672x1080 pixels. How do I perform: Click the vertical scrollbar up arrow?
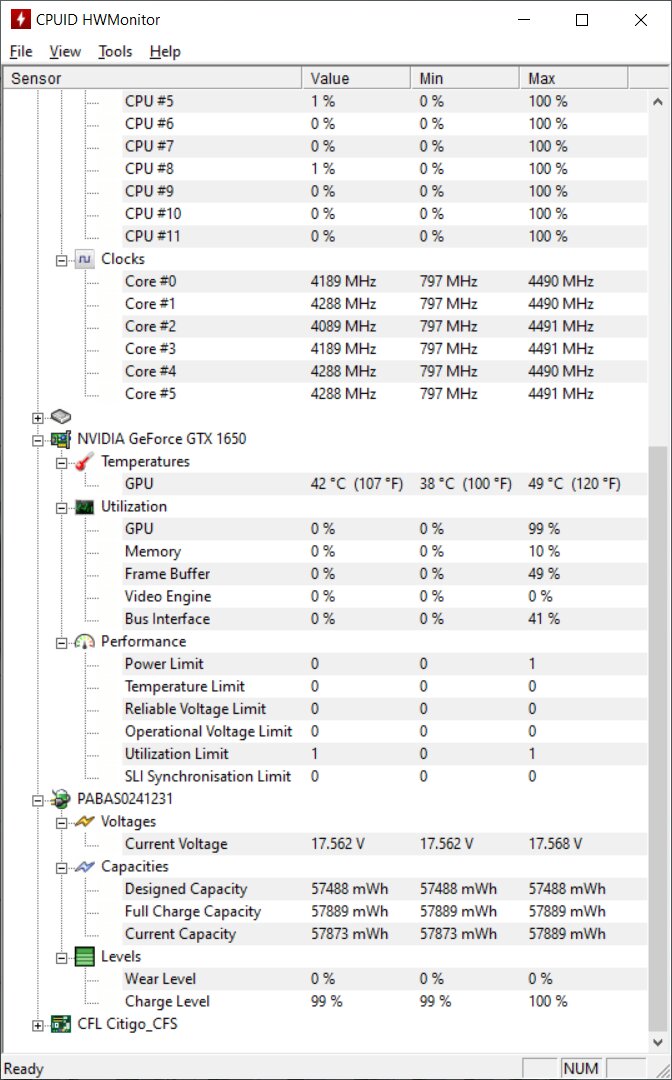click(x=657, y=102)
